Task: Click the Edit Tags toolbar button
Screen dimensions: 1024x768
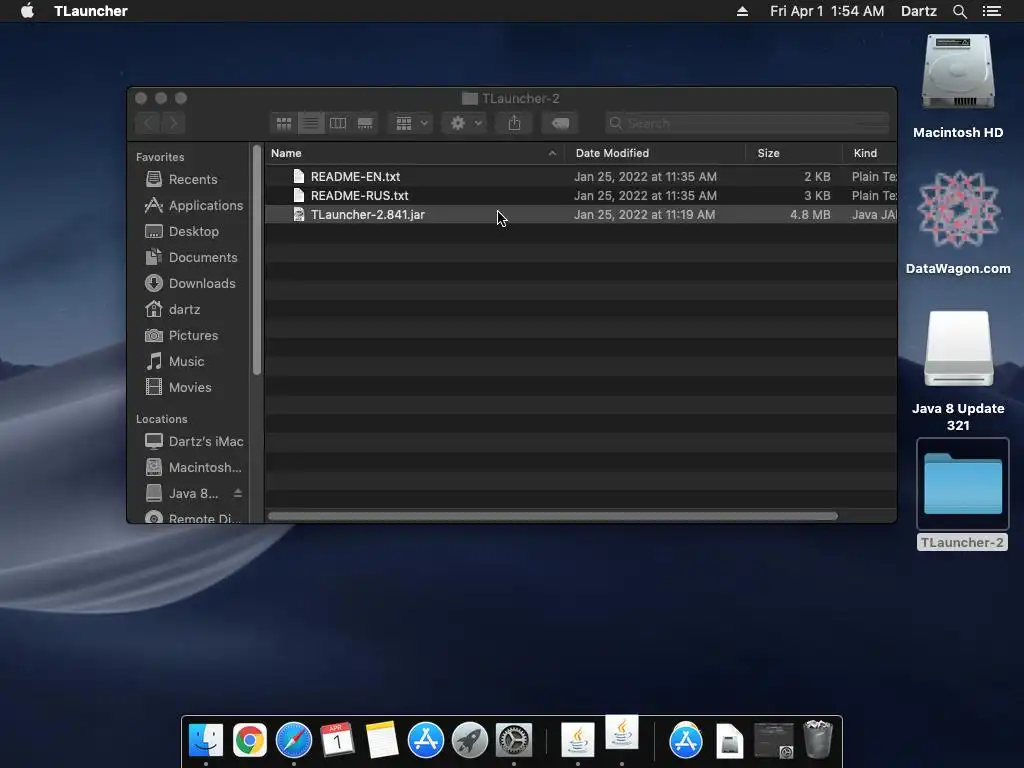Action: tap(560, 123)
